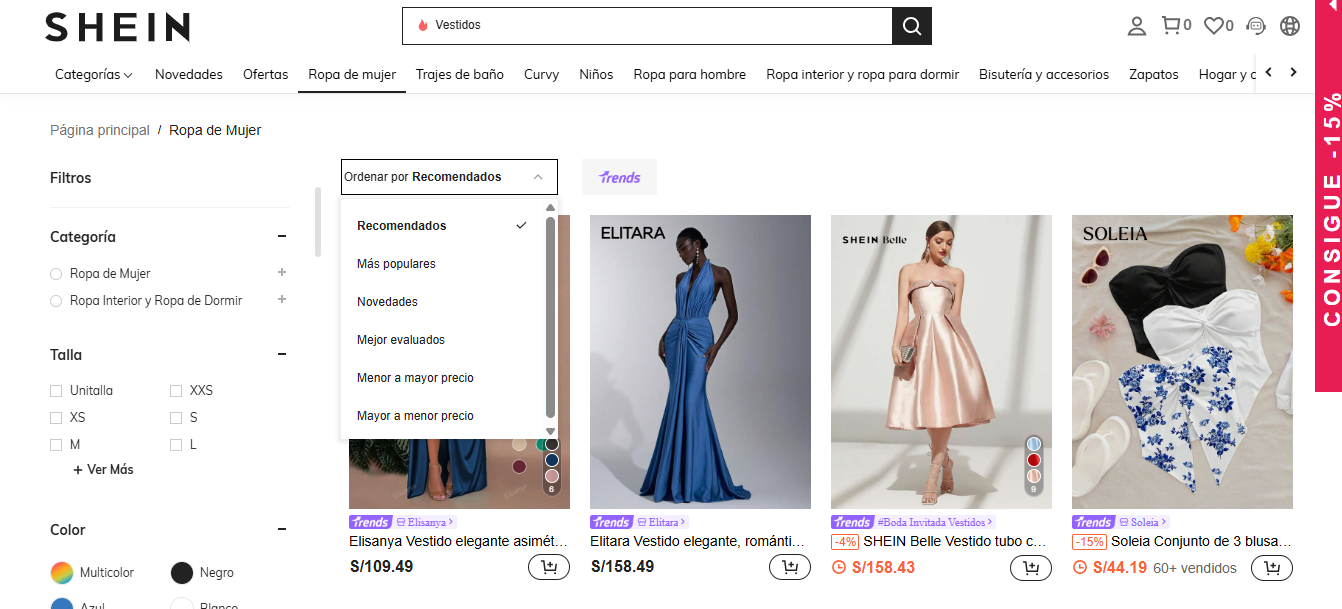Open Zapatos in navigation
This screenshot has width=1342, height=609.
[1154, 74]
